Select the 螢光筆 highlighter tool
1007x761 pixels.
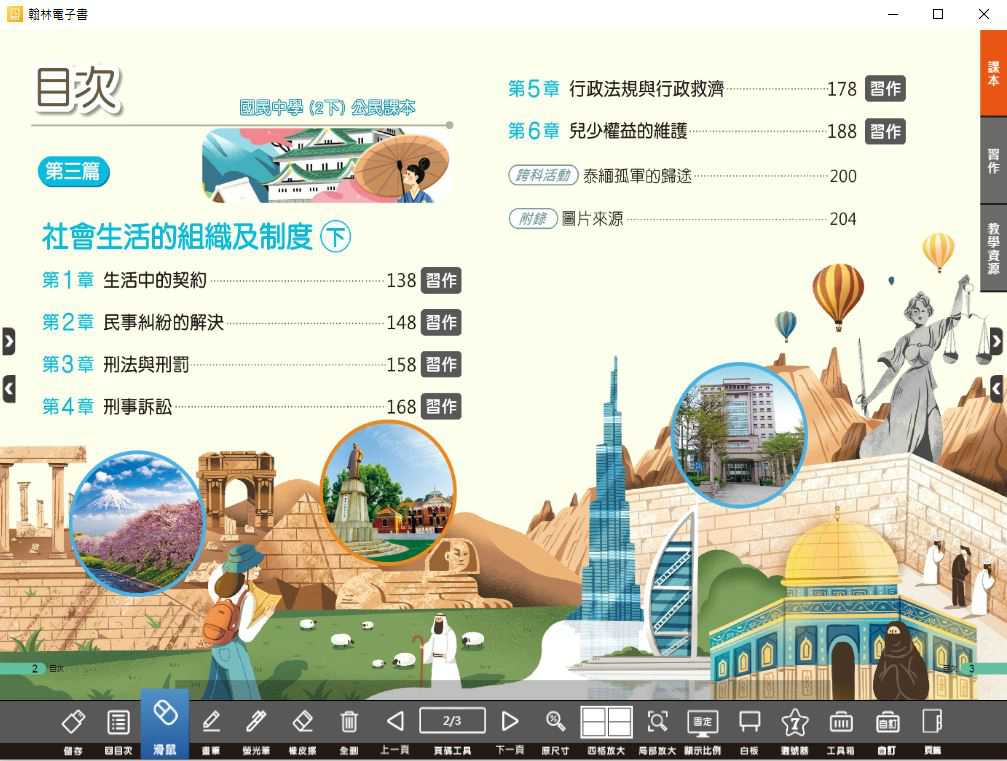pyautogui.click(x=256, y=722)
